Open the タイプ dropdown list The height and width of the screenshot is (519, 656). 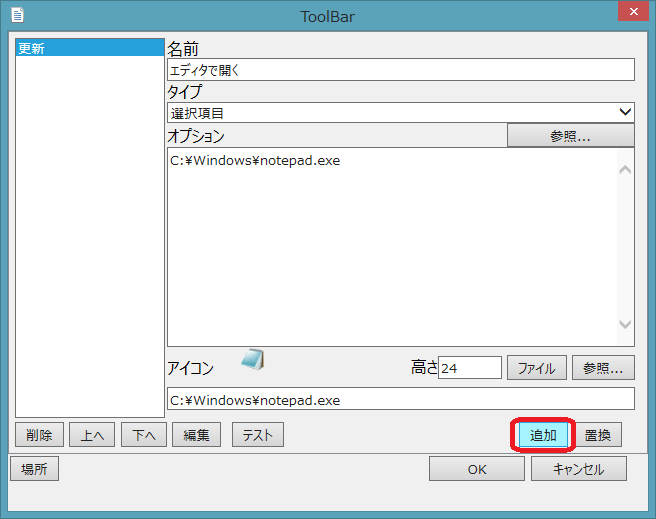400,113
